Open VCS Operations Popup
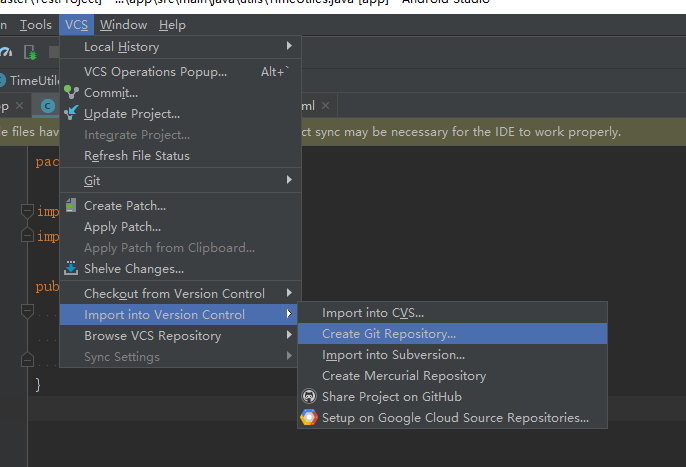The image size is (686, 467). pos(180,71)
